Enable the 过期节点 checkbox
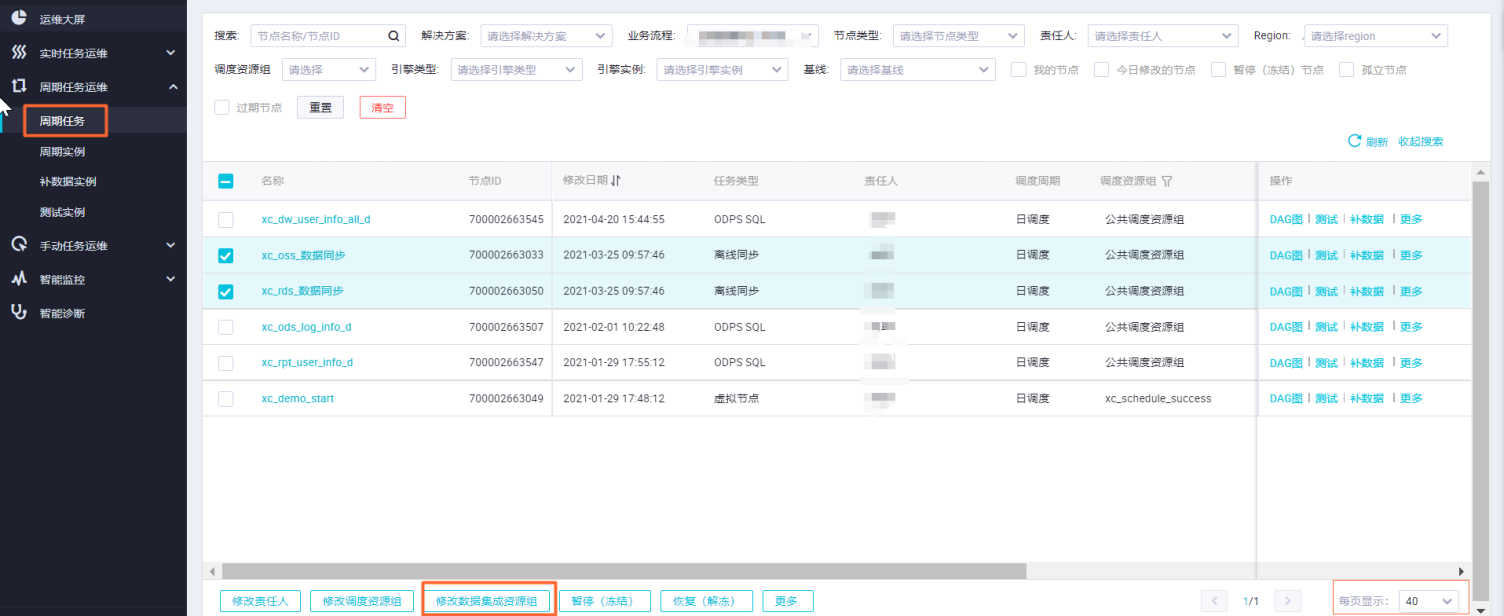This screenshot has height=616, width=1504. pyautogui.click(x=222, y=107)
